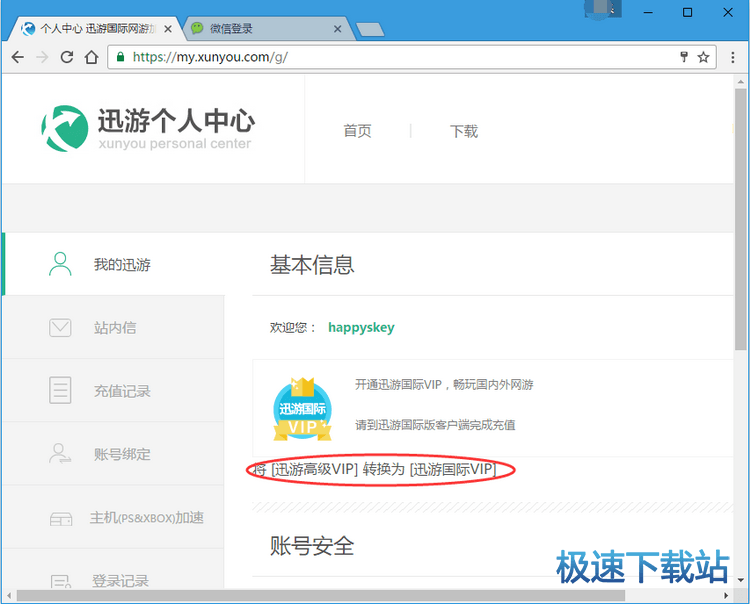Click the 请到迅游国际版客户端完成充值 text
This screenshot has height=604, width=750.
pos(435,425)
